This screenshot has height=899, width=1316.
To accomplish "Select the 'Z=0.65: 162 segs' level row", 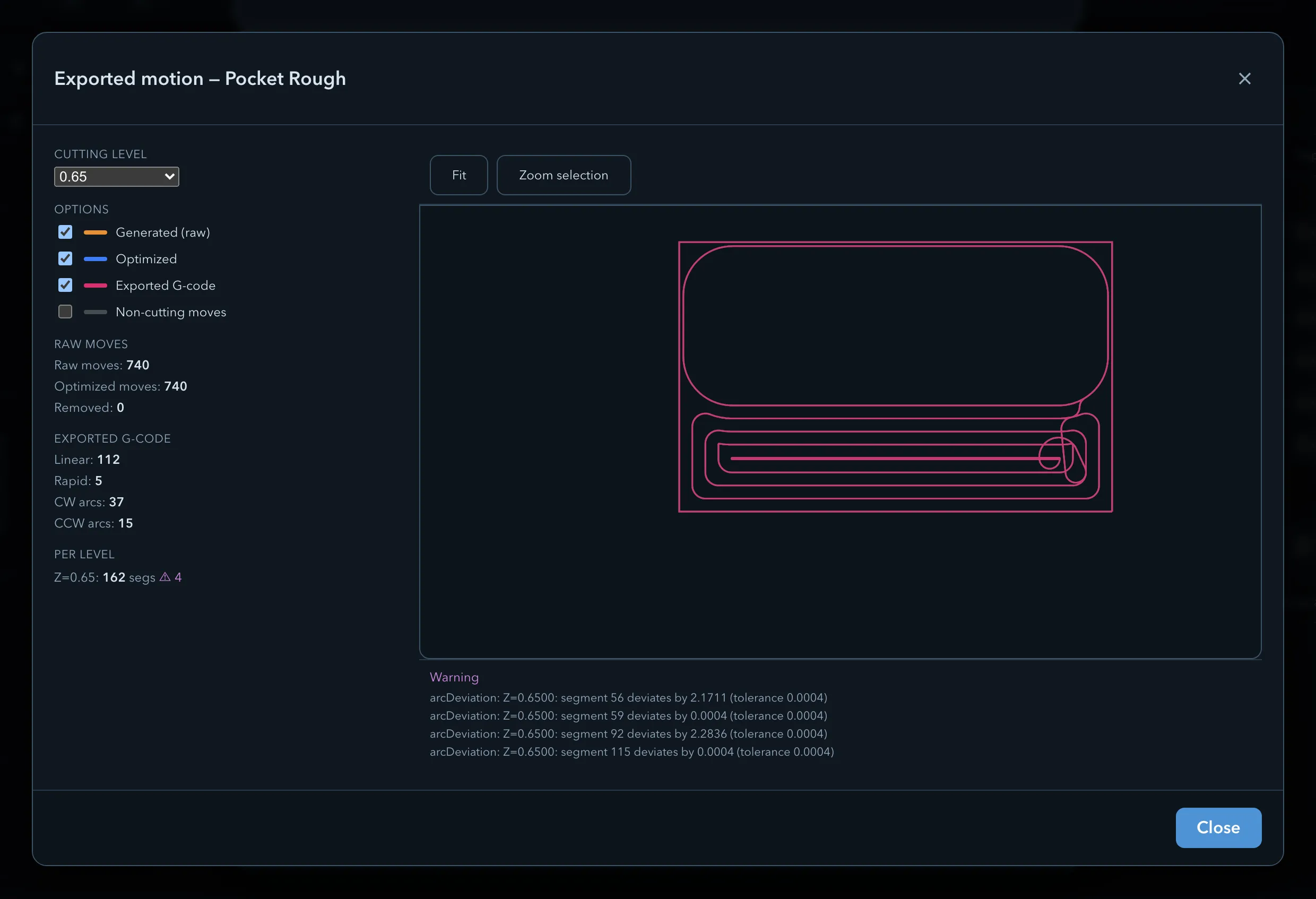I will 118,577.
